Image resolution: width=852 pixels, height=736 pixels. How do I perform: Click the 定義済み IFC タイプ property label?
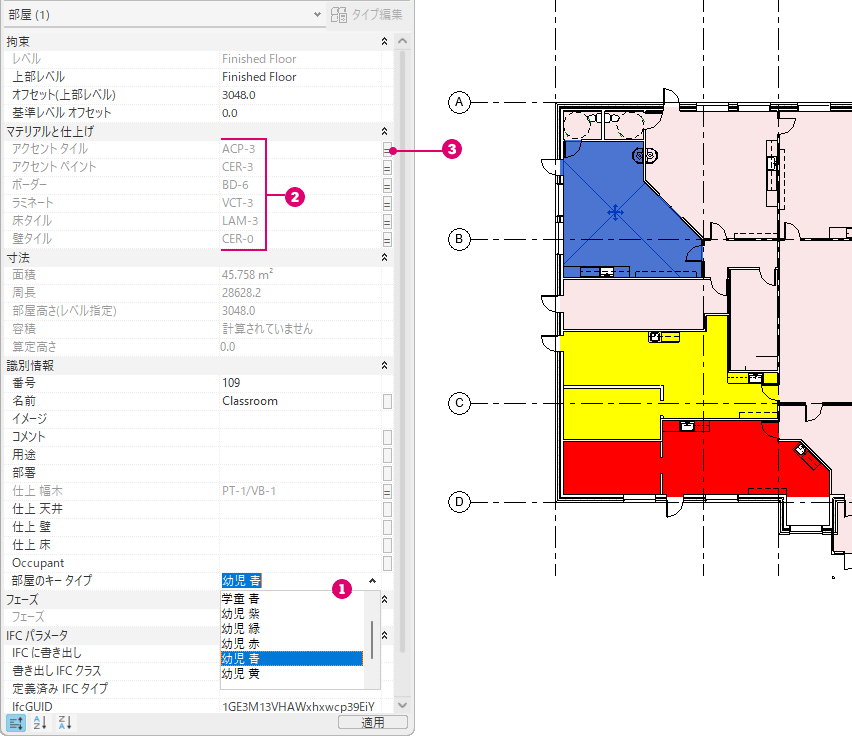[x=60, y=689]
